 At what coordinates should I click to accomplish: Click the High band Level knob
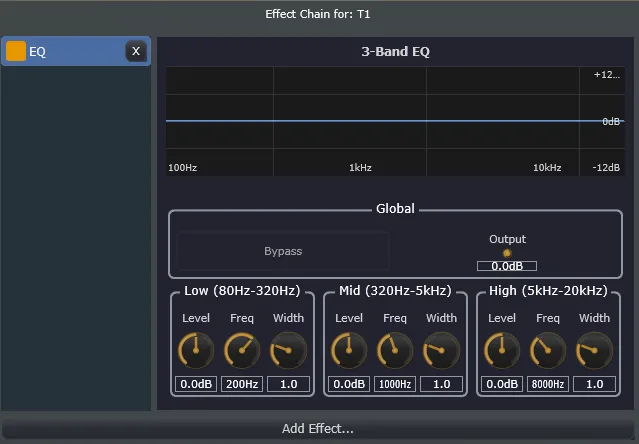502,350
